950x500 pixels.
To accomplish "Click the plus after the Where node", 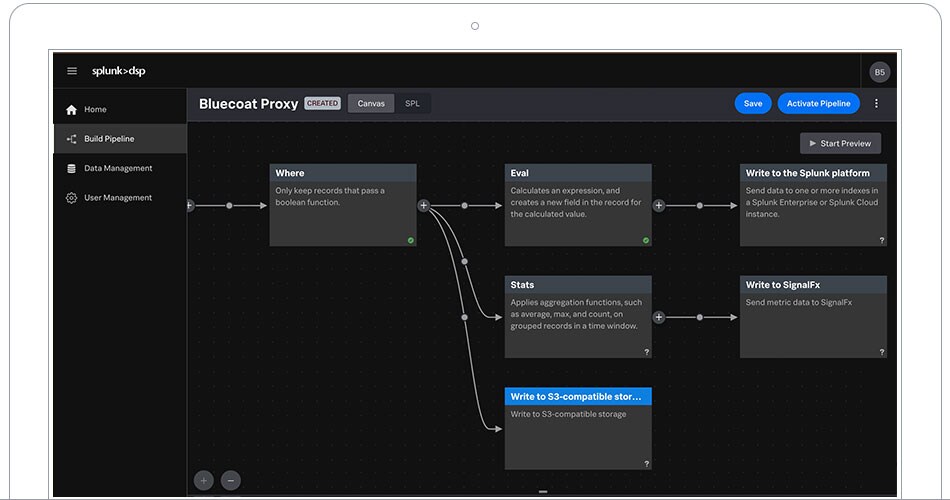I will 424,205.
